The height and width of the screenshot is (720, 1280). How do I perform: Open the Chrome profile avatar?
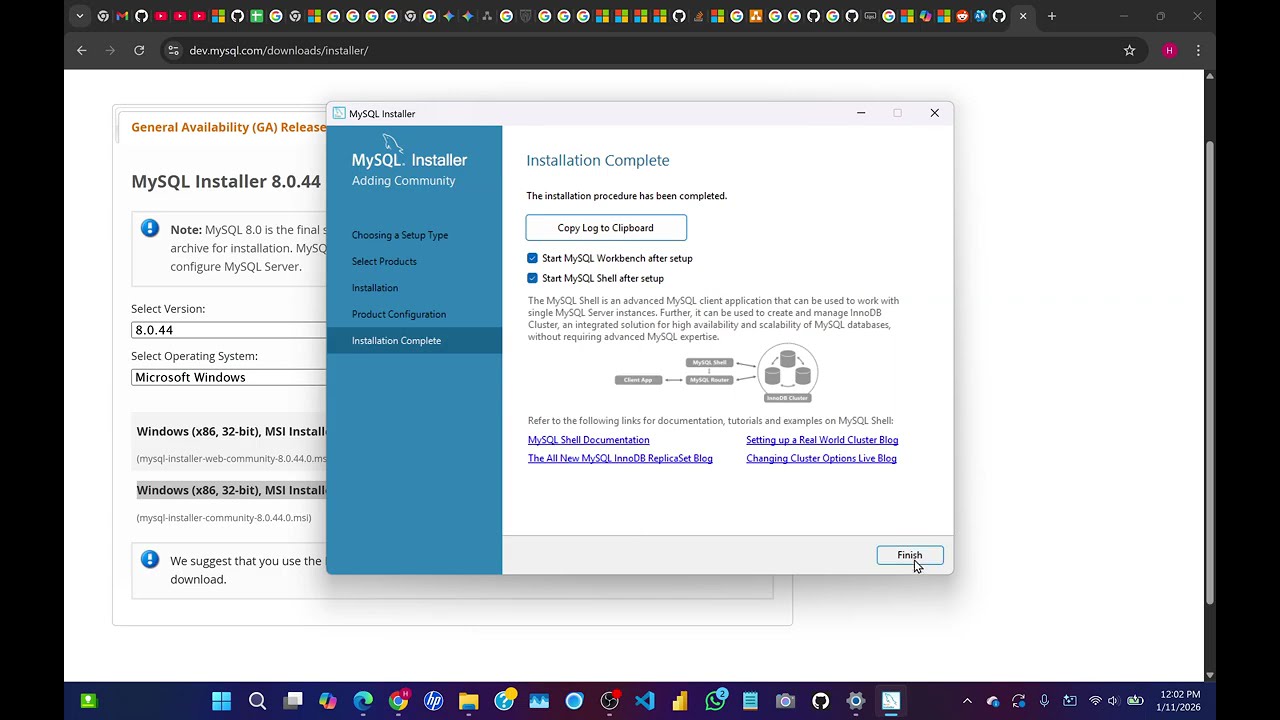coord(1169,50)
